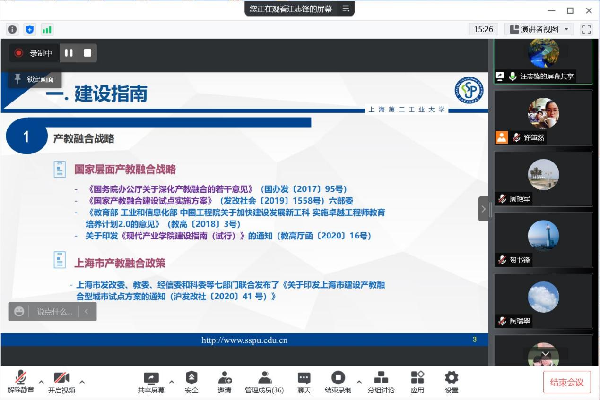Open the apps icon in toolbar
The image size is (600, 400).
(x=417, y=378)
